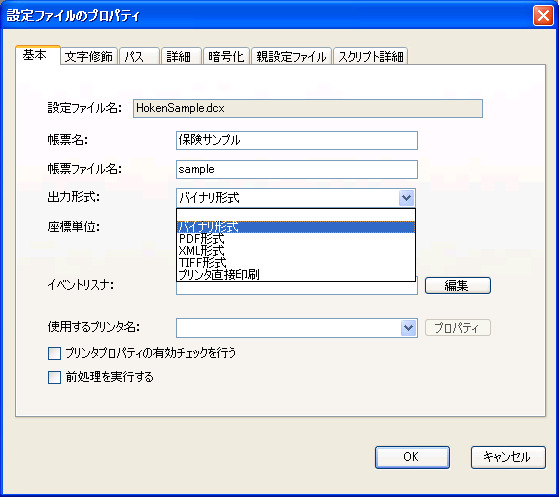
Task: Click the 帳票ファイル名 field containing sample
Action: [297, 169]
